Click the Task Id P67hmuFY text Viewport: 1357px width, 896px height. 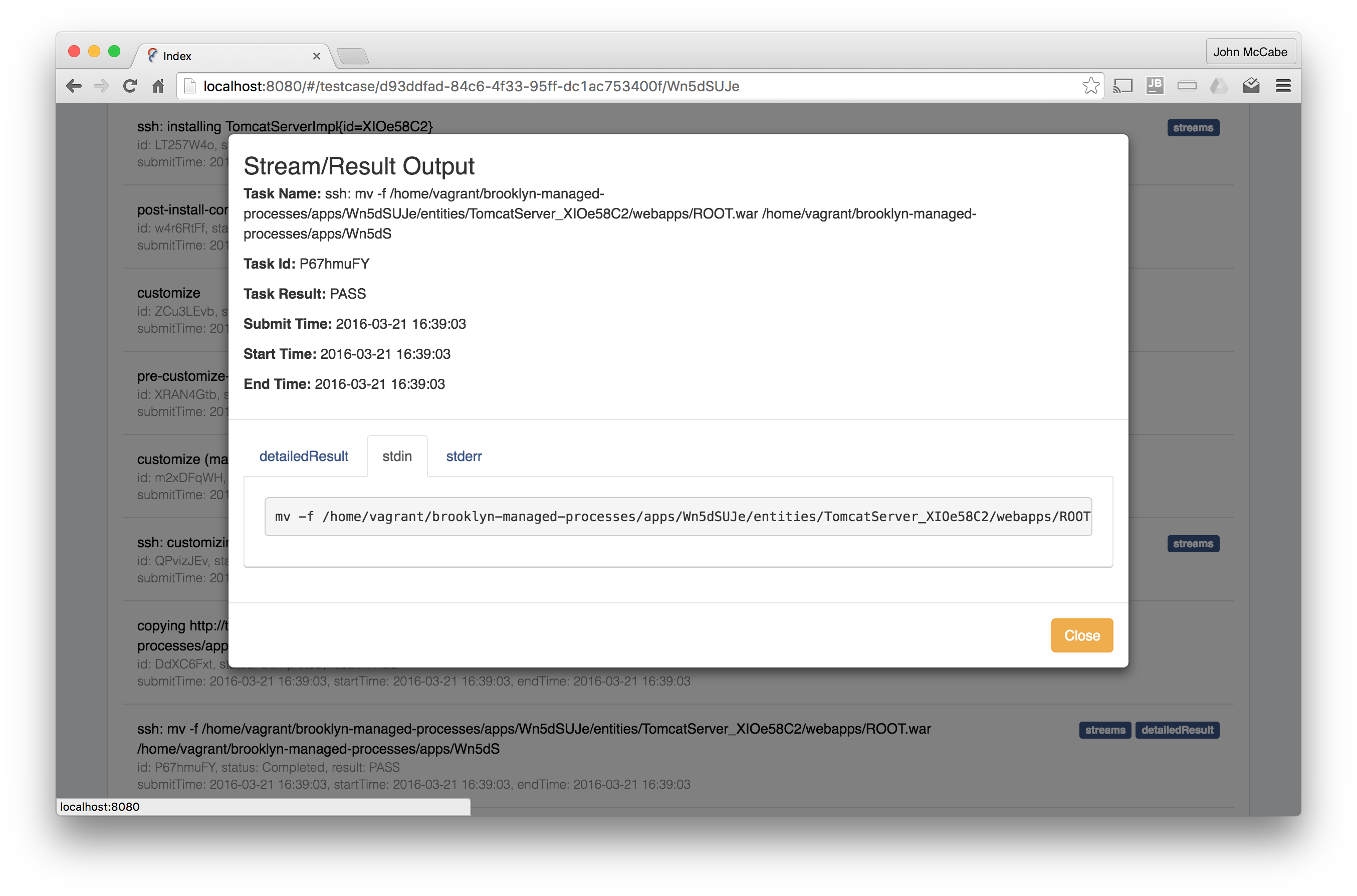[306, 264]
